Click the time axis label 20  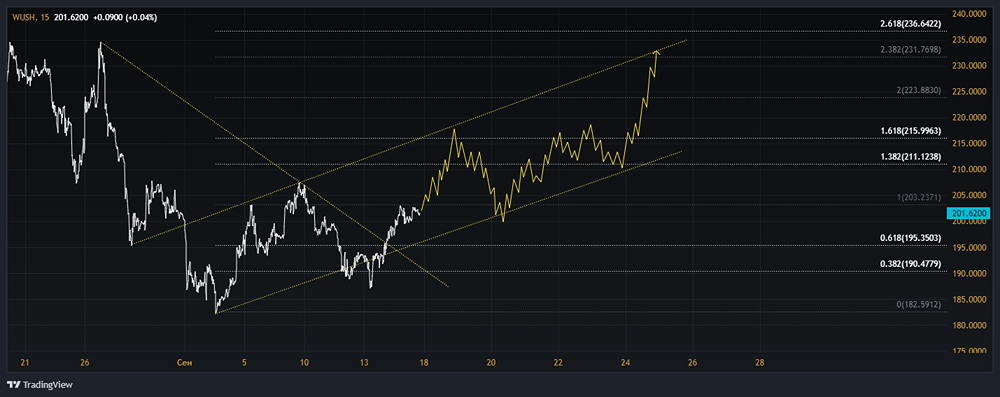491,363
